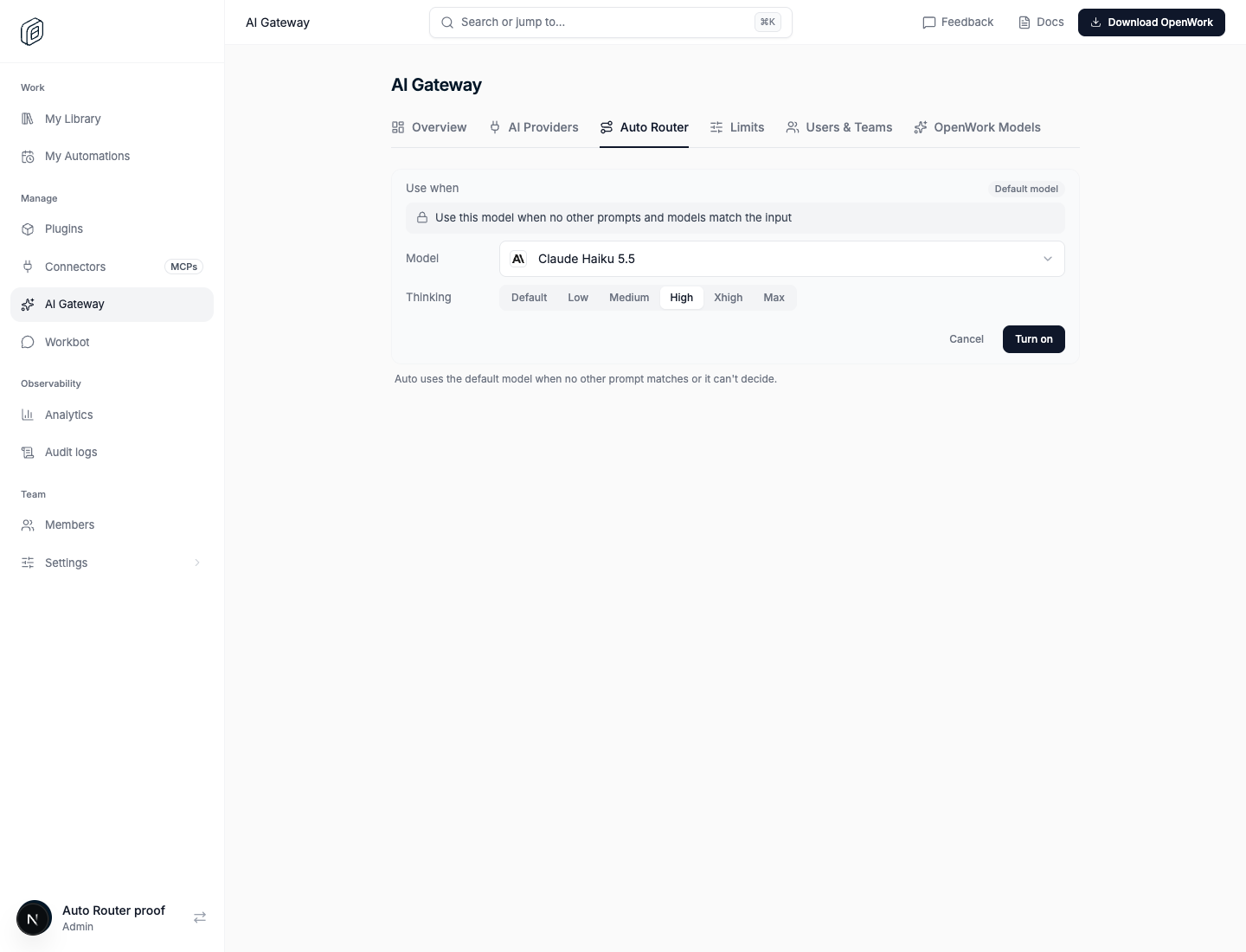This screenshot has width=1246, height=952.
Task: Click the lock icon in Use when field
Action: (x=422, y=218)
